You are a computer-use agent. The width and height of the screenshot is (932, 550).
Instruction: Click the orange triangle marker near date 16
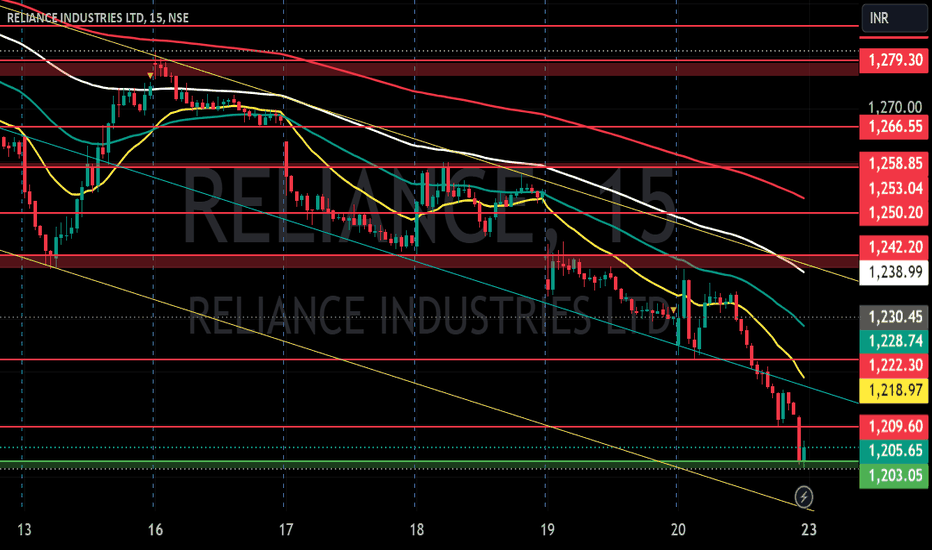pyautogui.click(x=150, y=76)
